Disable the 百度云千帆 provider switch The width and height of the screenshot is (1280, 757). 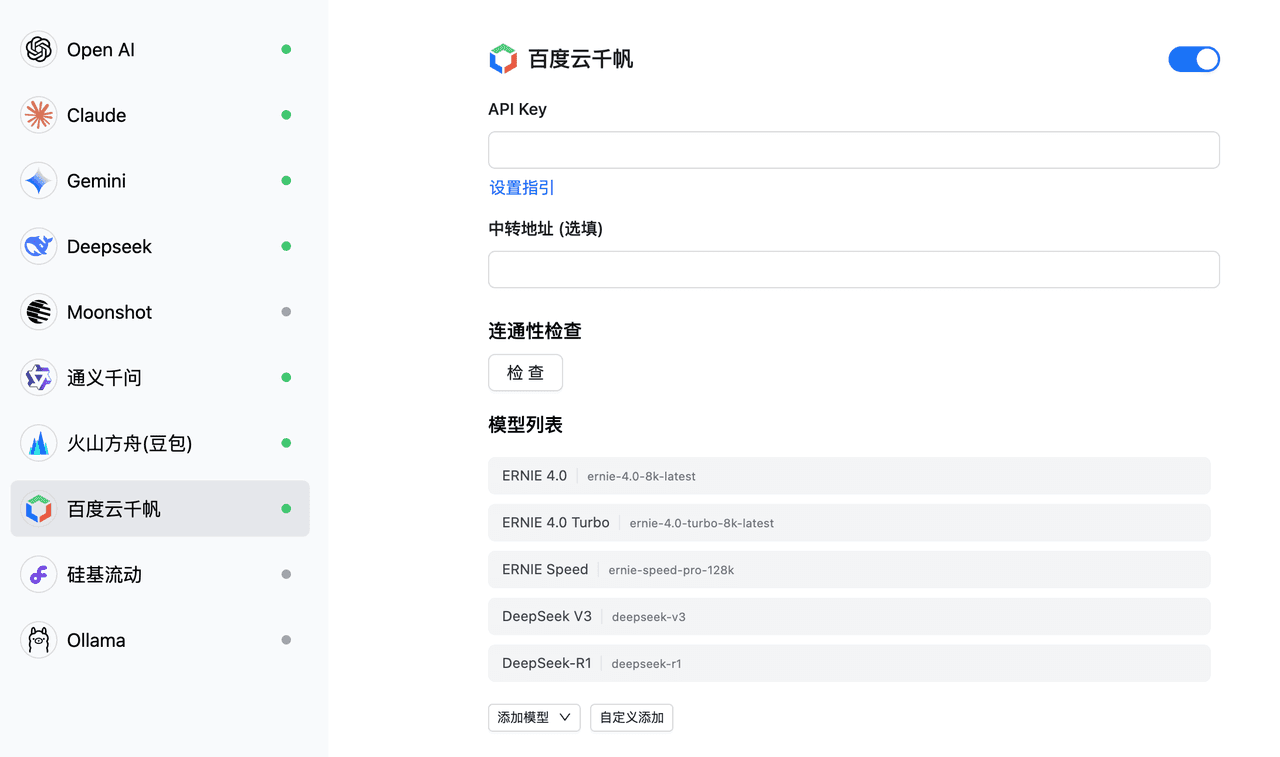pyautogui.click(x=1194, y=59)
